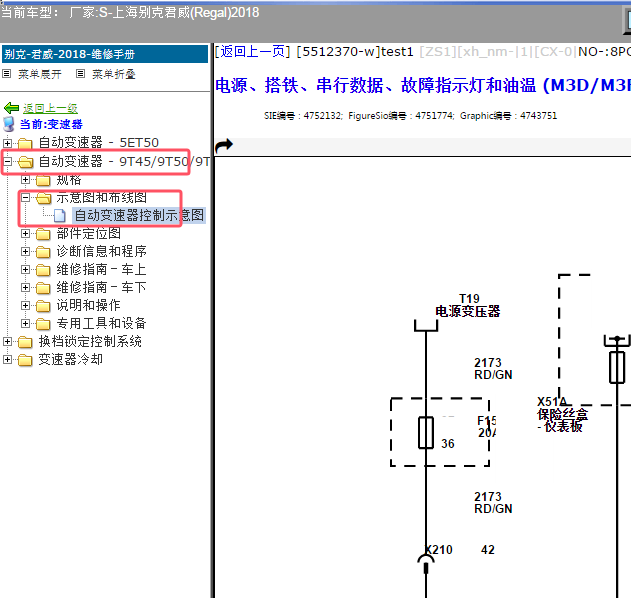Open the 自动变速器控制示意图 document

[139, 215]
